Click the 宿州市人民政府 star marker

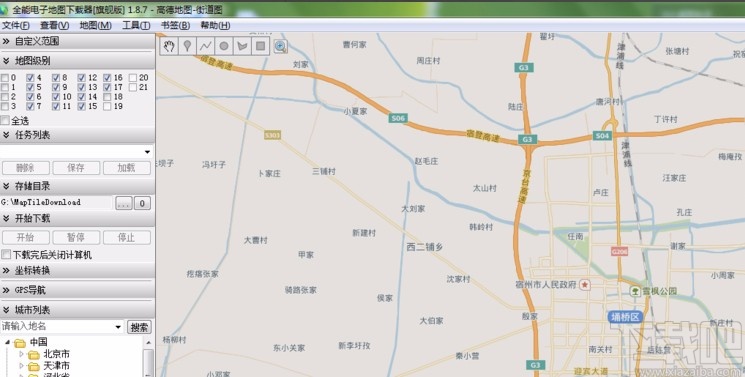[x=585, y=285]
